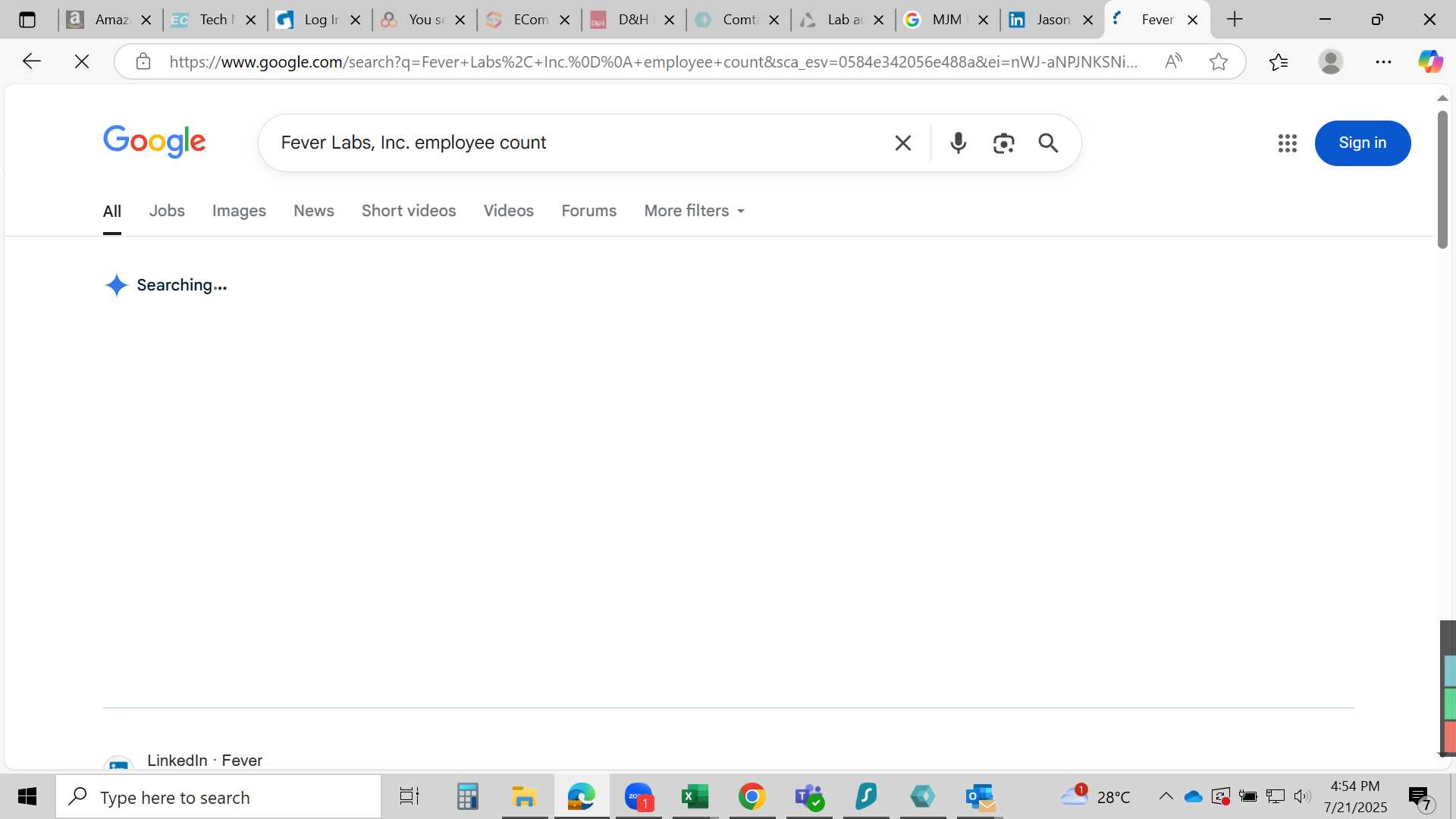This screenshot has width=1456, height=819.
Task: Switch to the News results tab
Action: tap(314, 211)
